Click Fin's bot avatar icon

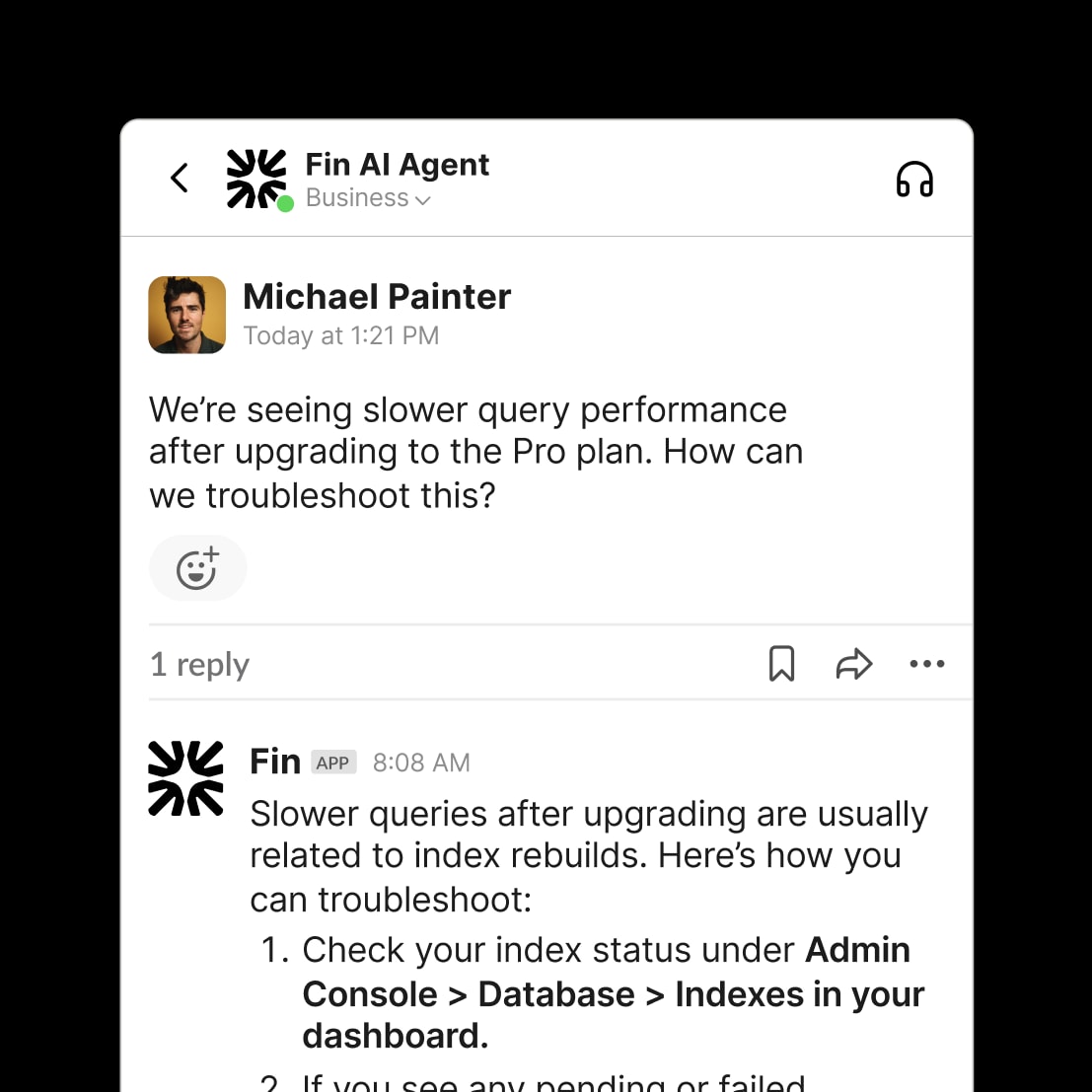point(185,777)
